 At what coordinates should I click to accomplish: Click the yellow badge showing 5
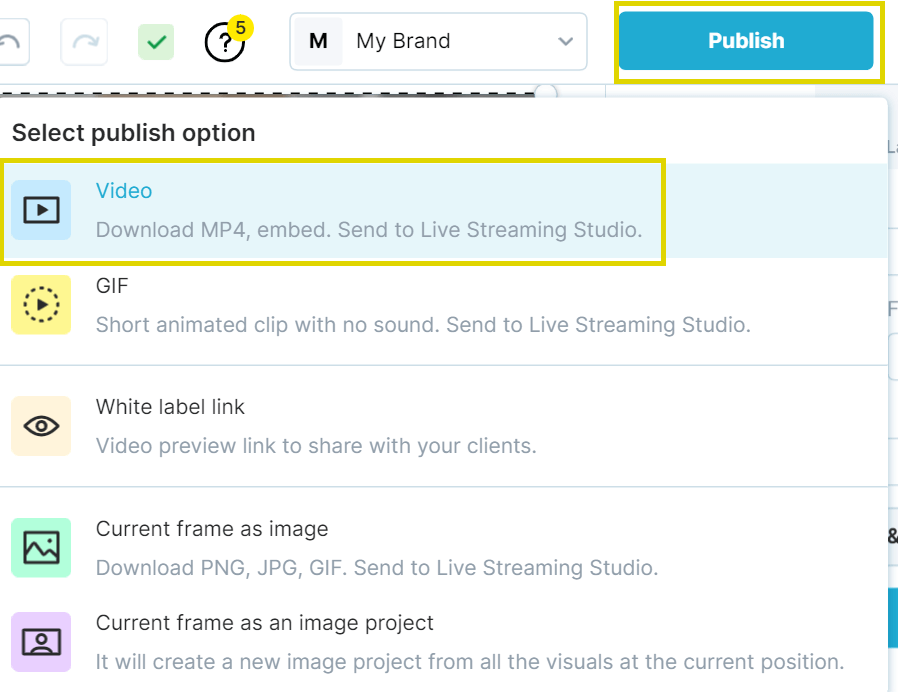click(x=240, y=28)
